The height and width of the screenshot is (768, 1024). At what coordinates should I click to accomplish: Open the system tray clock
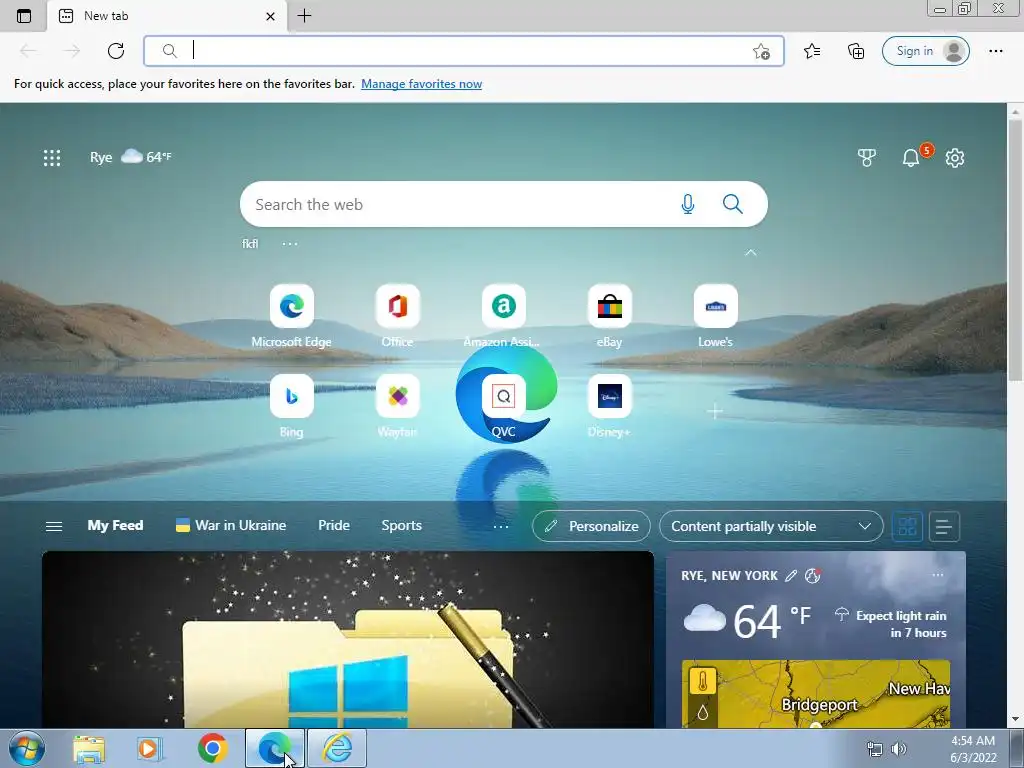point(973,749)
